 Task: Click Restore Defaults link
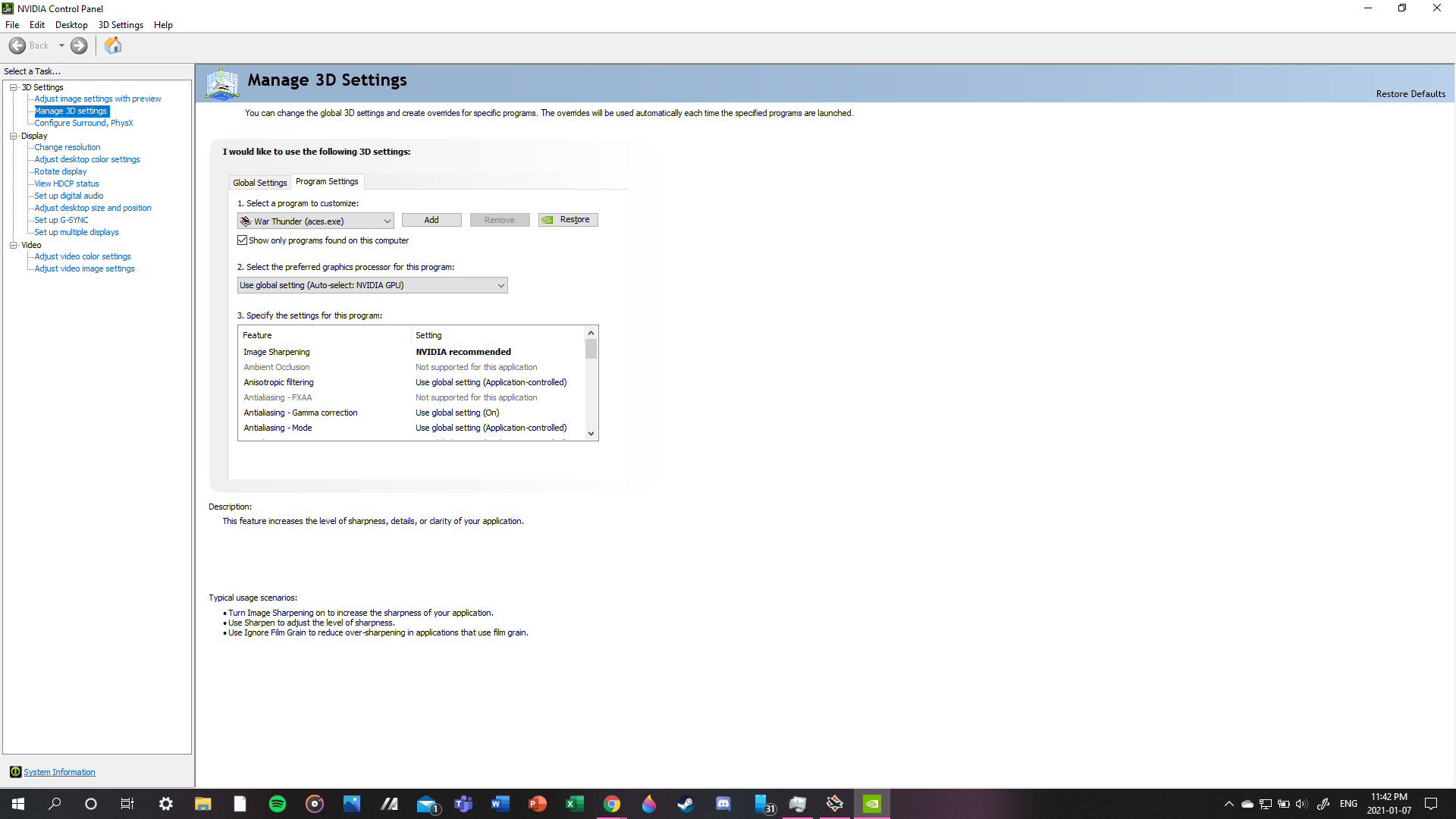click(1410, 94)
